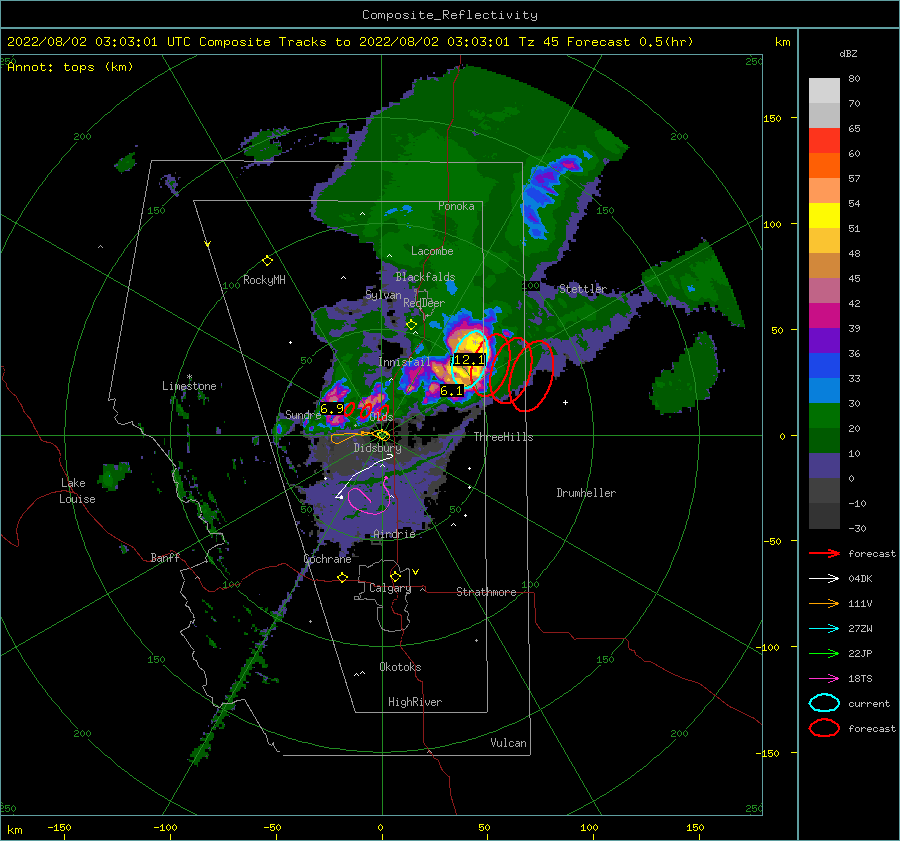Click the yellow marker near RockyMH
This screenshot has height=841, width=900.
(x=267, y=261)
